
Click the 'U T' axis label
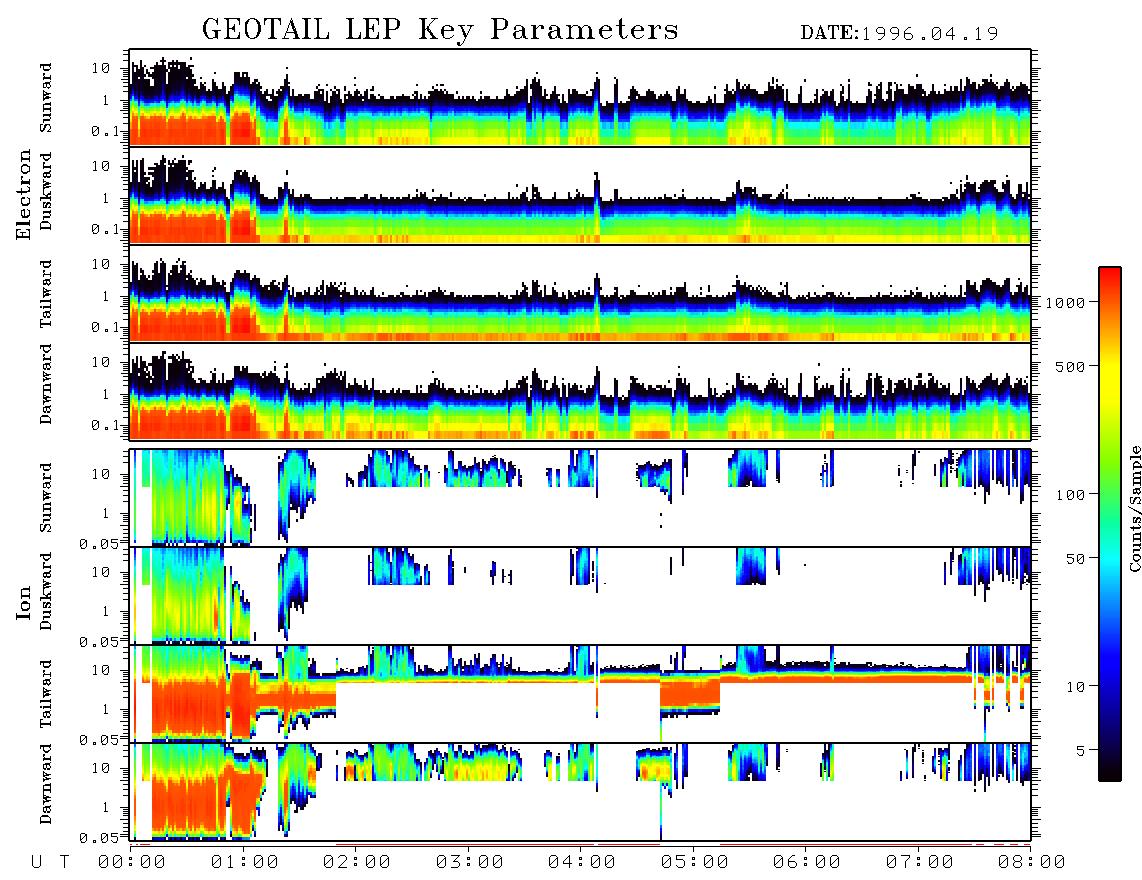[x=51, y=863]
